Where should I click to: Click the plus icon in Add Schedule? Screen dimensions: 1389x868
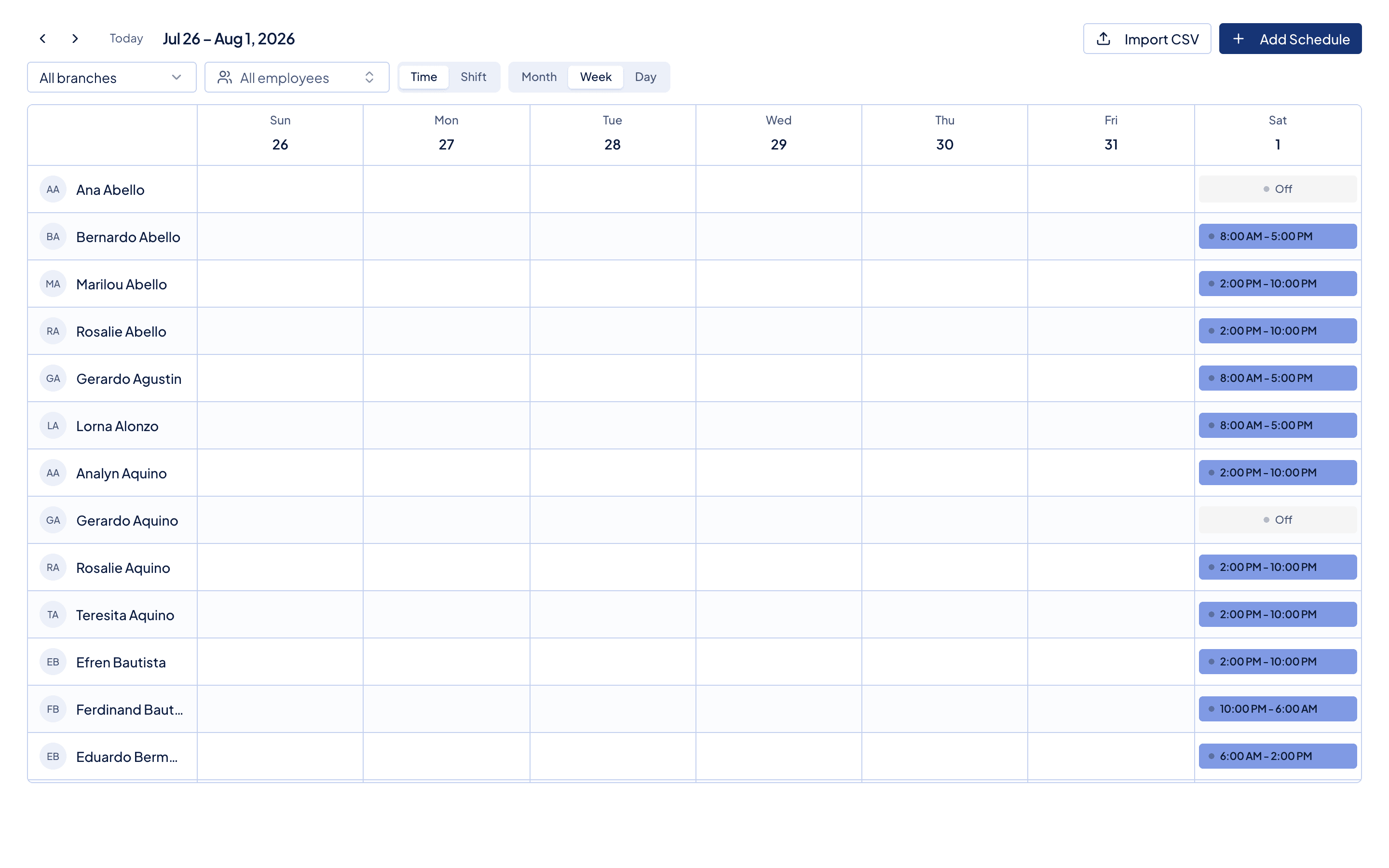(x=1239, y=39)
